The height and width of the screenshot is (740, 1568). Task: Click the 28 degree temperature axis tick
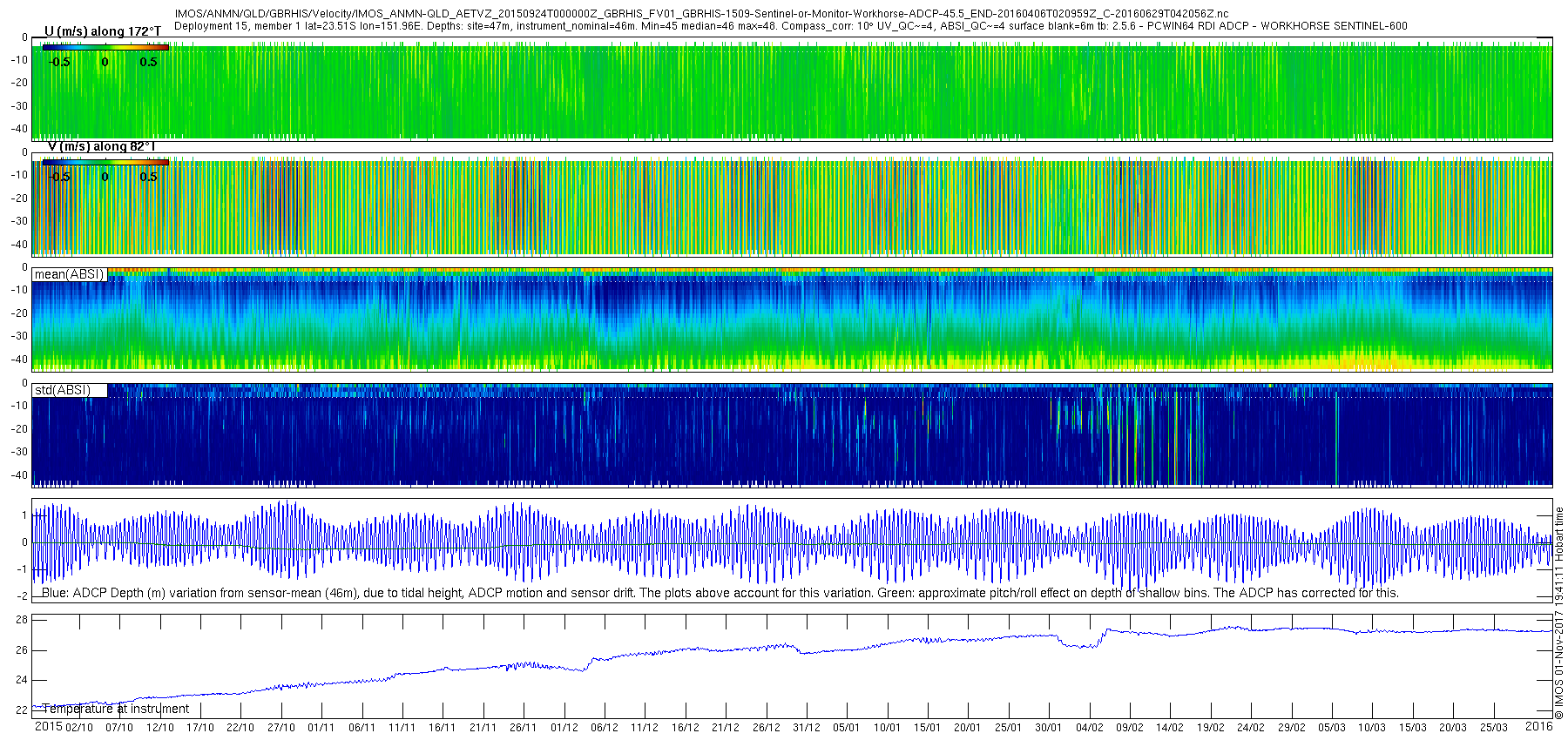22,620
